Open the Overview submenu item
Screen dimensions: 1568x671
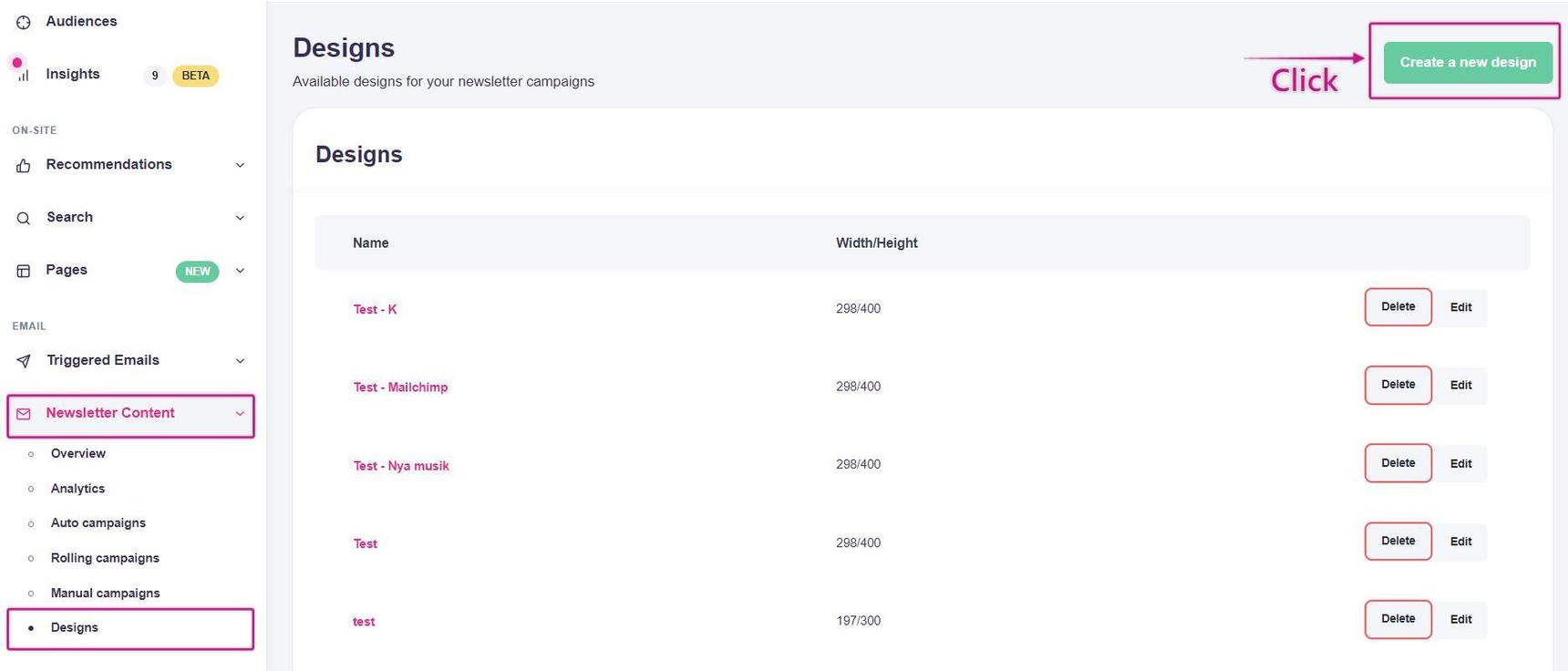click(77, 453)
